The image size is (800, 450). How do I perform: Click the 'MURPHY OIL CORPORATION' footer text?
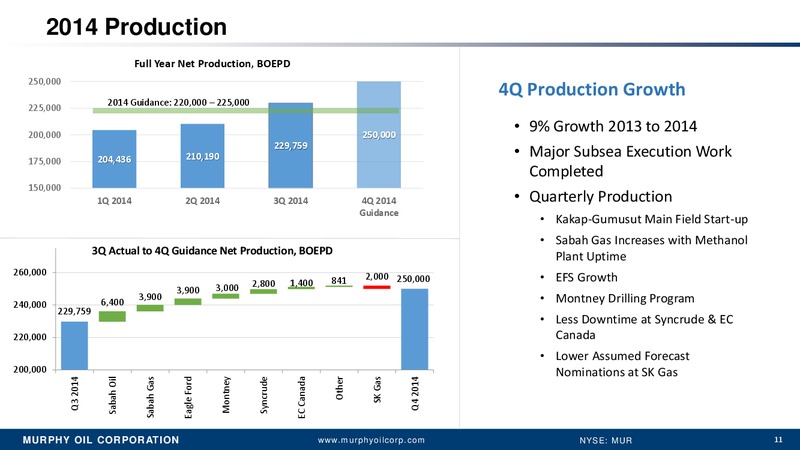click(101, 440)
